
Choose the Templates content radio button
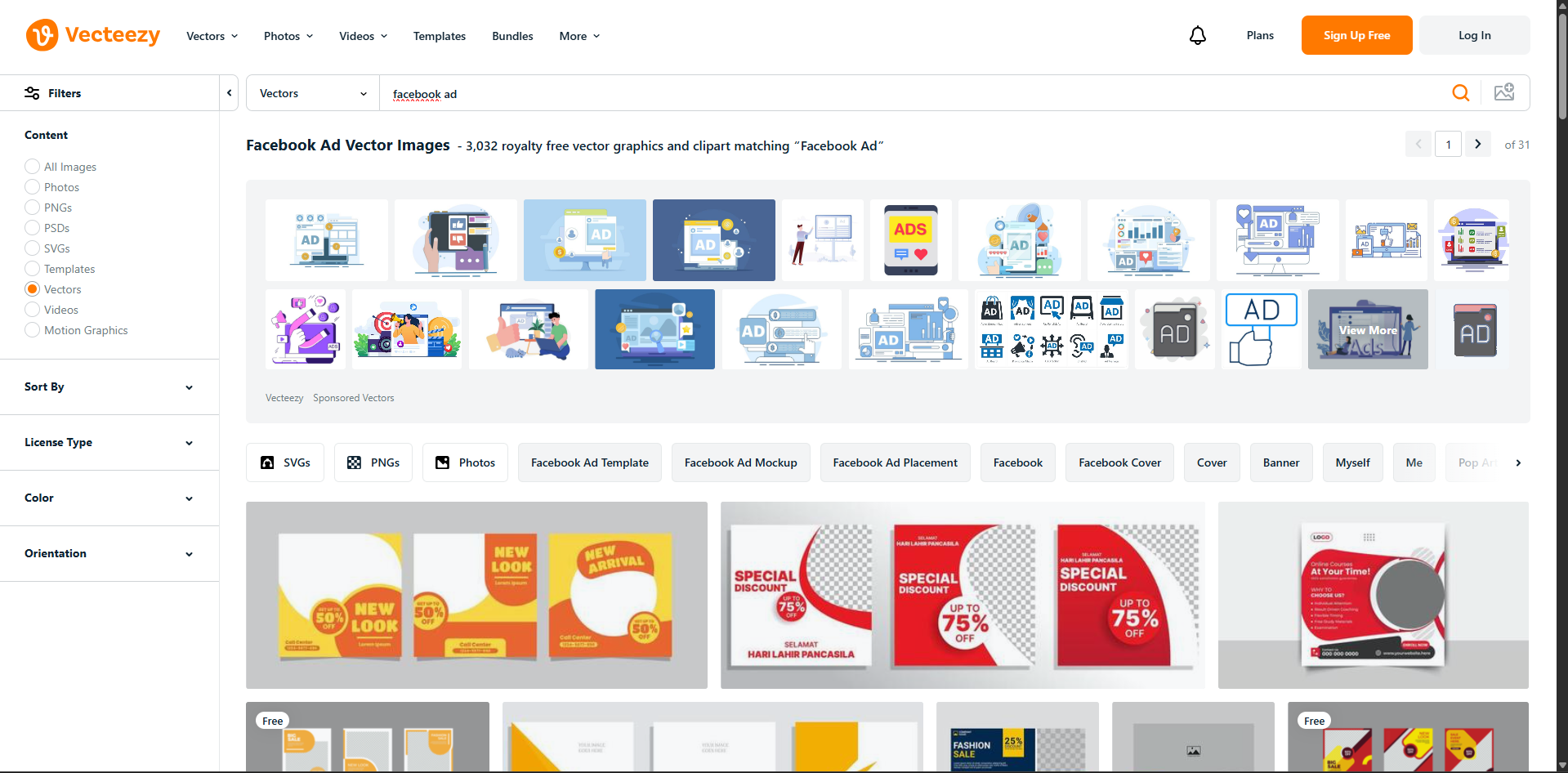click(32, 268)
